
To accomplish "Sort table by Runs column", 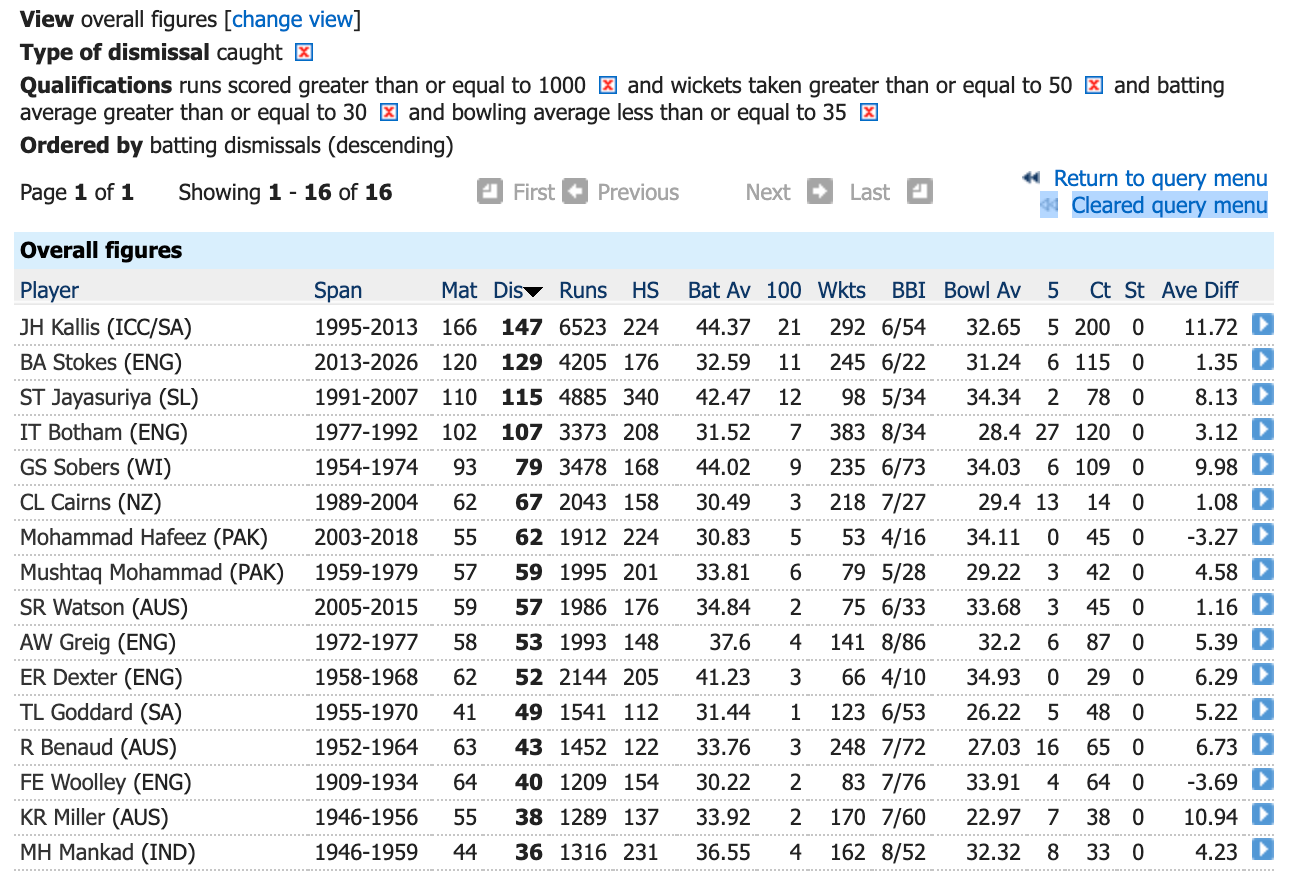I will click(583, 290).
